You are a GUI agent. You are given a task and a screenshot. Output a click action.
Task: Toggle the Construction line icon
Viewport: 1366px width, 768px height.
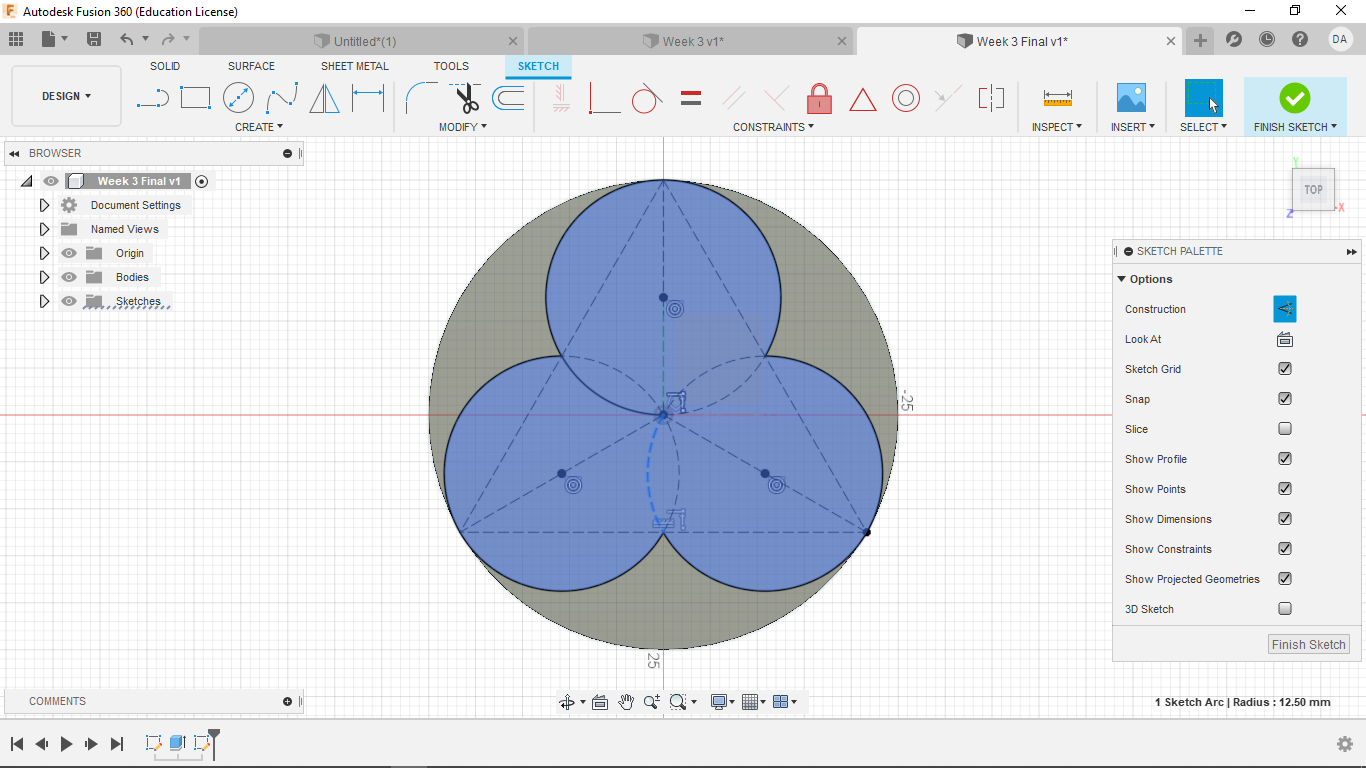(x=1285, y=309)
